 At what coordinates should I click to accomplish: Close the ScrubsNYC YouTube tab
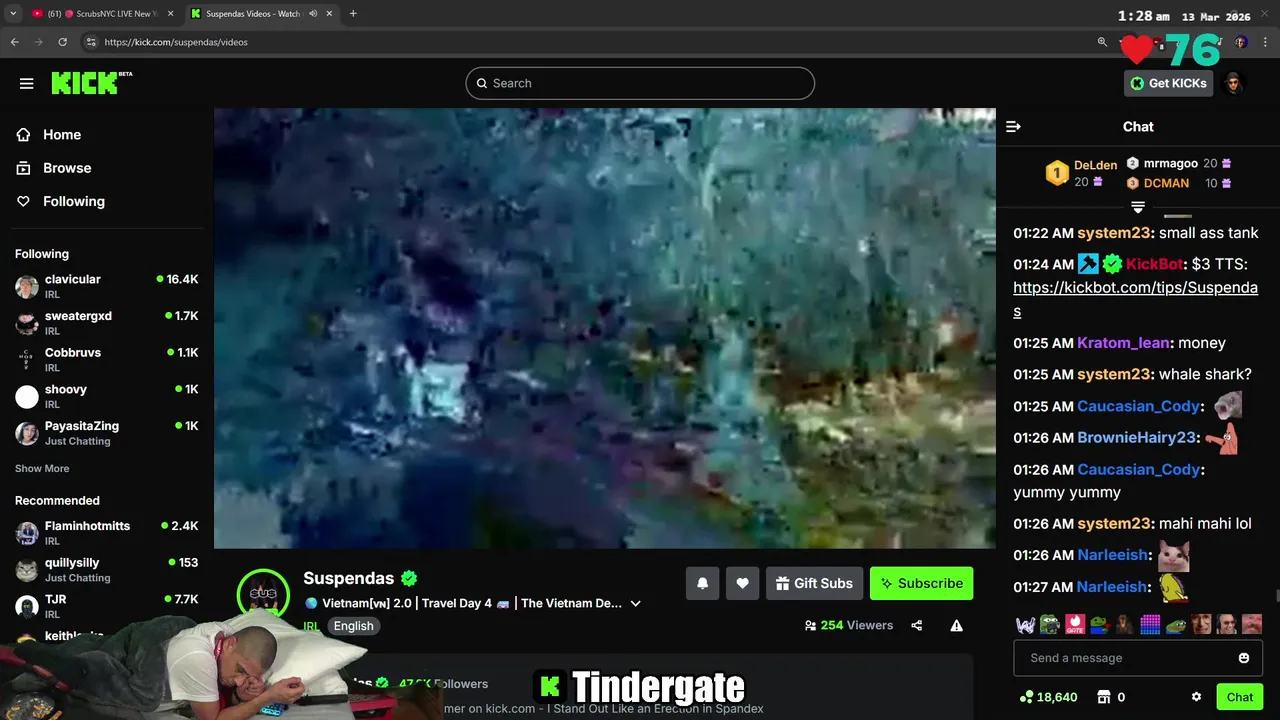(x=170, y=14)
